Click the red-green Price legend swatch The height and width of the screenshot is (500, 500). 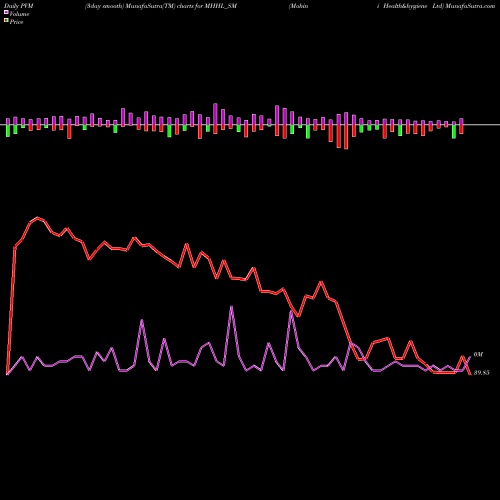(x=6, y=21)
